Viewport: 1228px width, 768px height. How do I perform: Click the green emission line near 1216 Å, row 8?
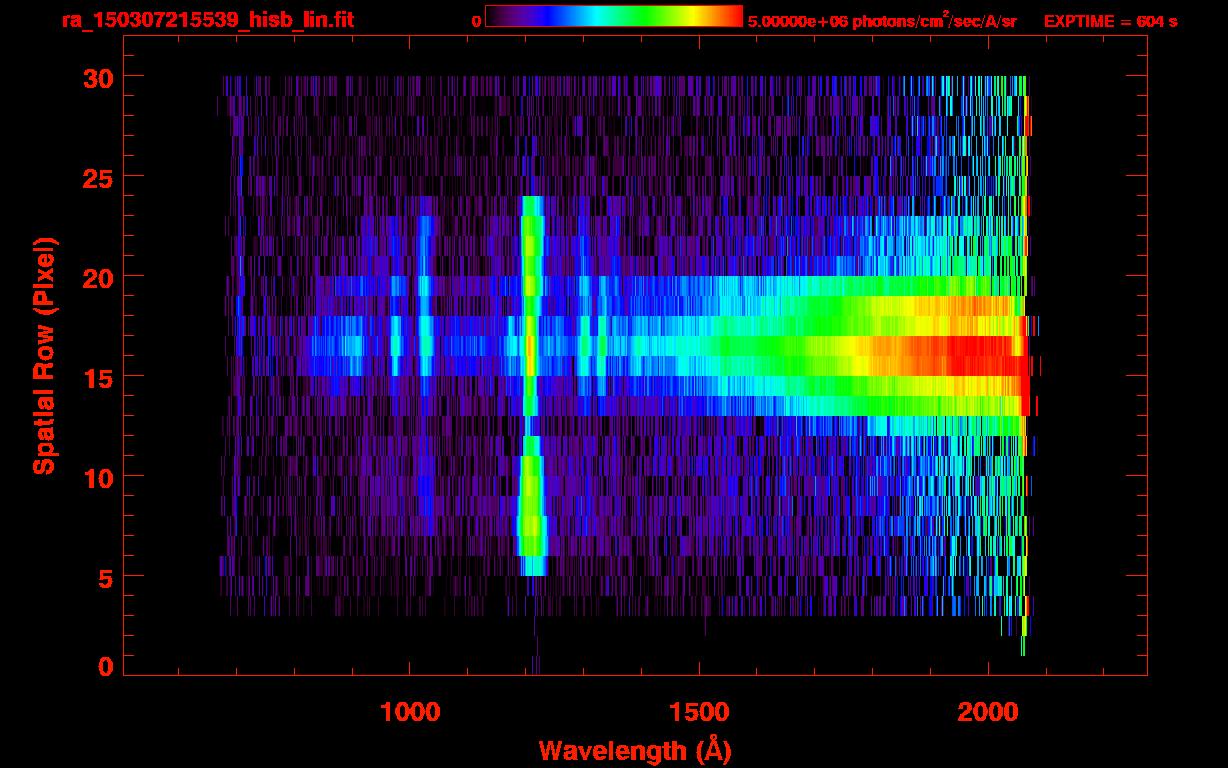tap(531, 516)
